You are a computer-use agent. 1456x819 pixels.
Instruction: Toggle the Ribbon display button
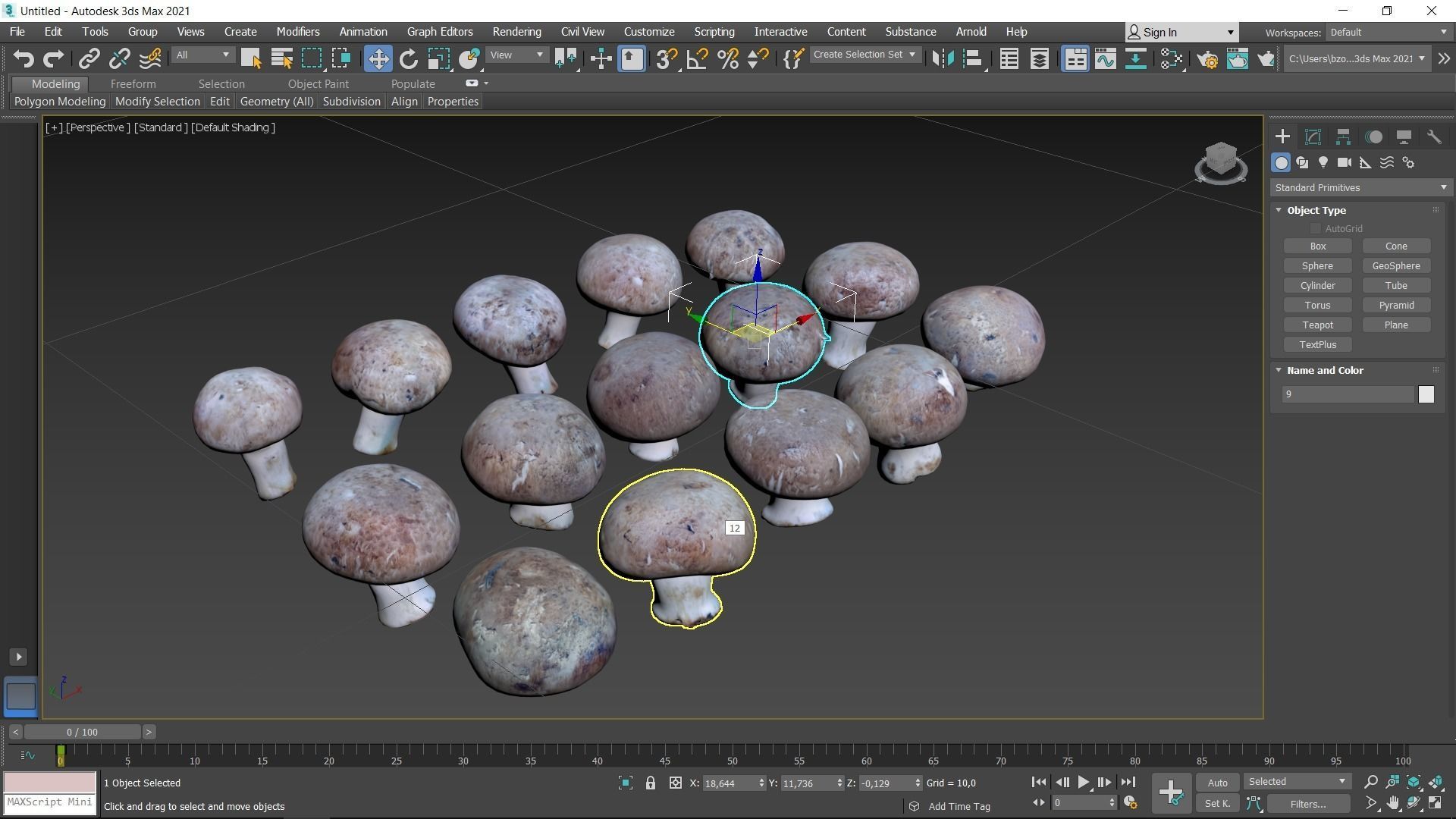[x=1075, y=58]
